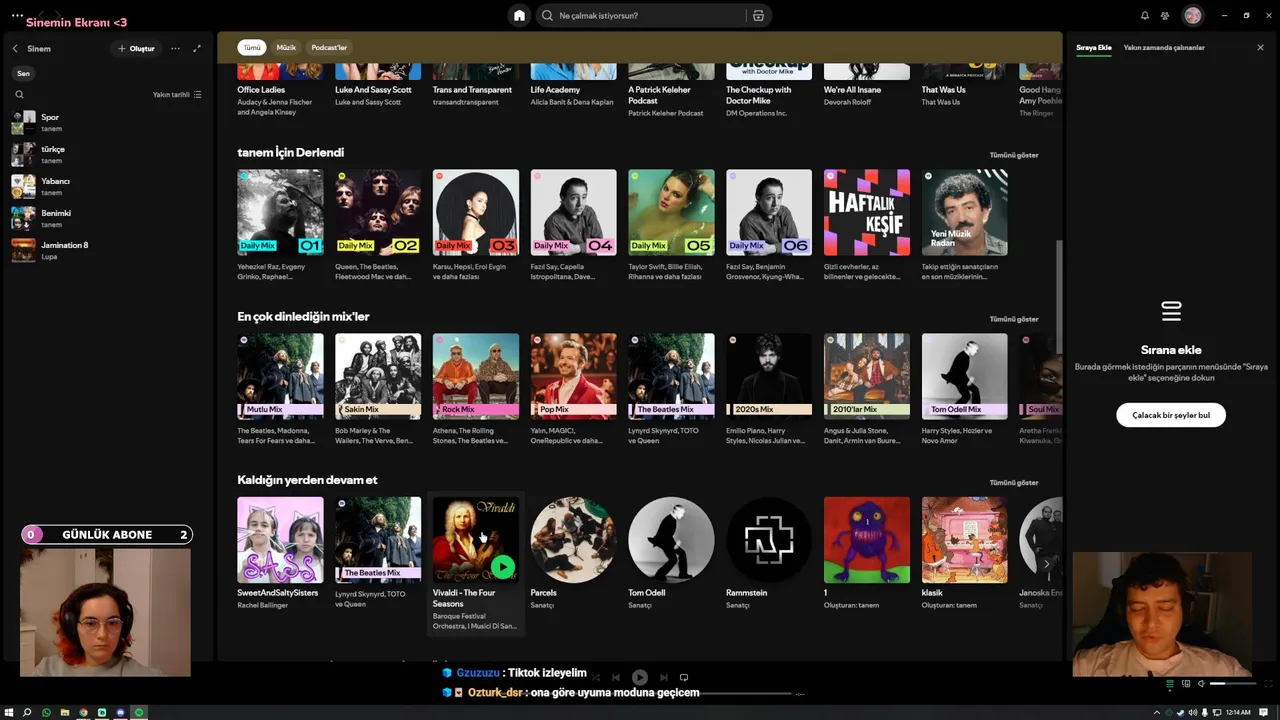1280x720 pixels.
Task: Click the search magnifier in top bar
Action: pyautogui.click(x=547, y=15)
